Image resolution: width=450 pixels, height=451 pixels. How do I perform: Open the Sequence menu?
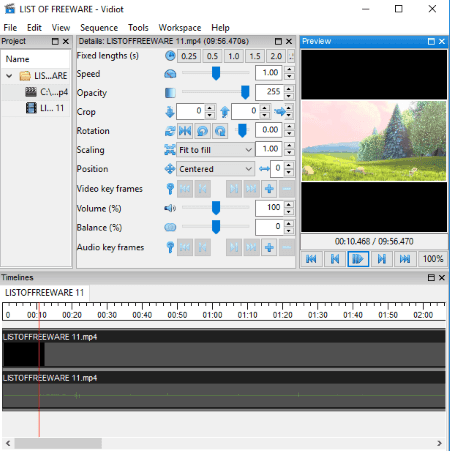click(99, 28)
